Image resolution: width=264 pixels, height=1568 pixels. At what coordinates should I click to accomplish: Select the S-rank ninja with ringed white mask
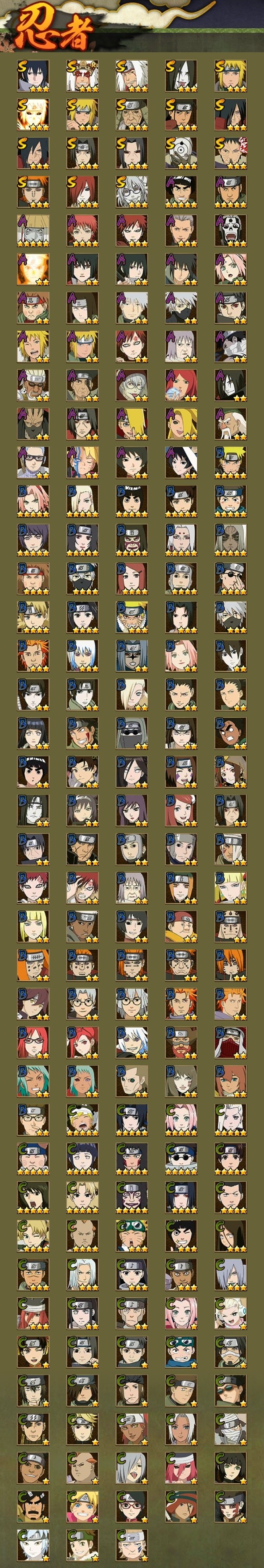point(181,152)
